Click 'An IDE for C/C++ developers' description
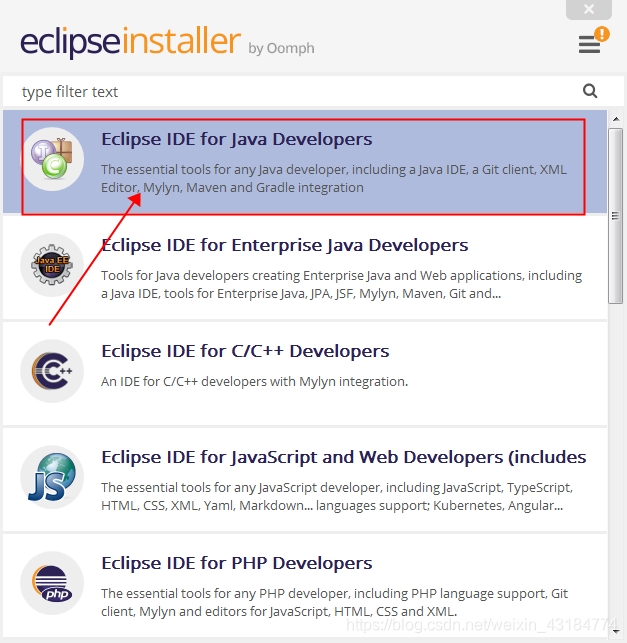This screenshot has width=627, height=643. tap(255, 381)
